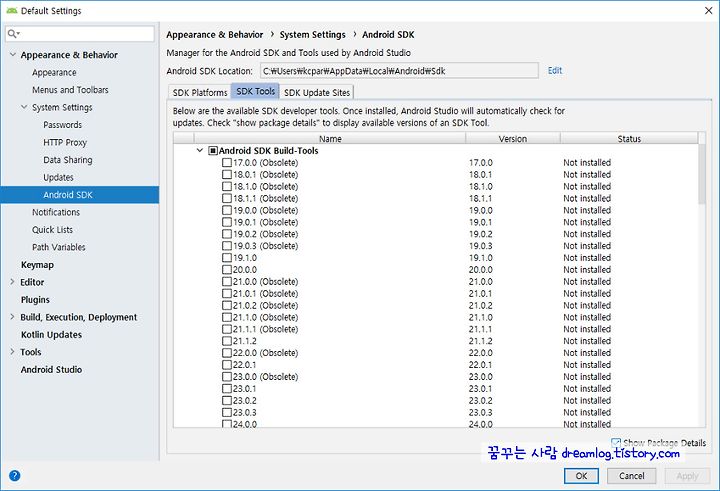
Task: Open Quick Lists settings
Action: [52, 230]
